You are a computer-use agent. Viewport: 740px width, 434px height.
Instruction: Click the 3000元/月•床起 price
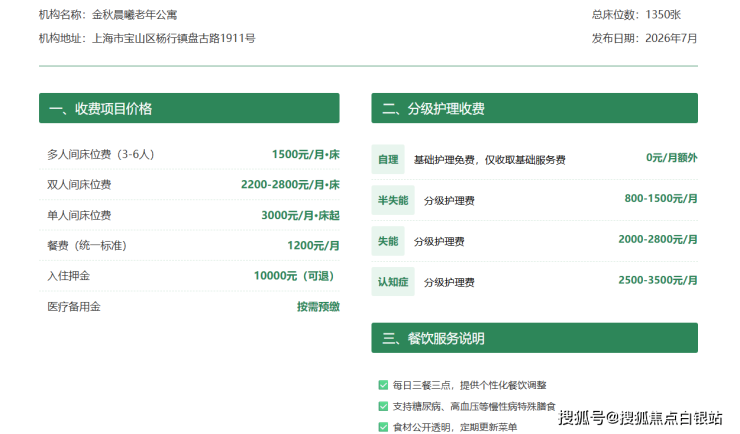(301, 215)
